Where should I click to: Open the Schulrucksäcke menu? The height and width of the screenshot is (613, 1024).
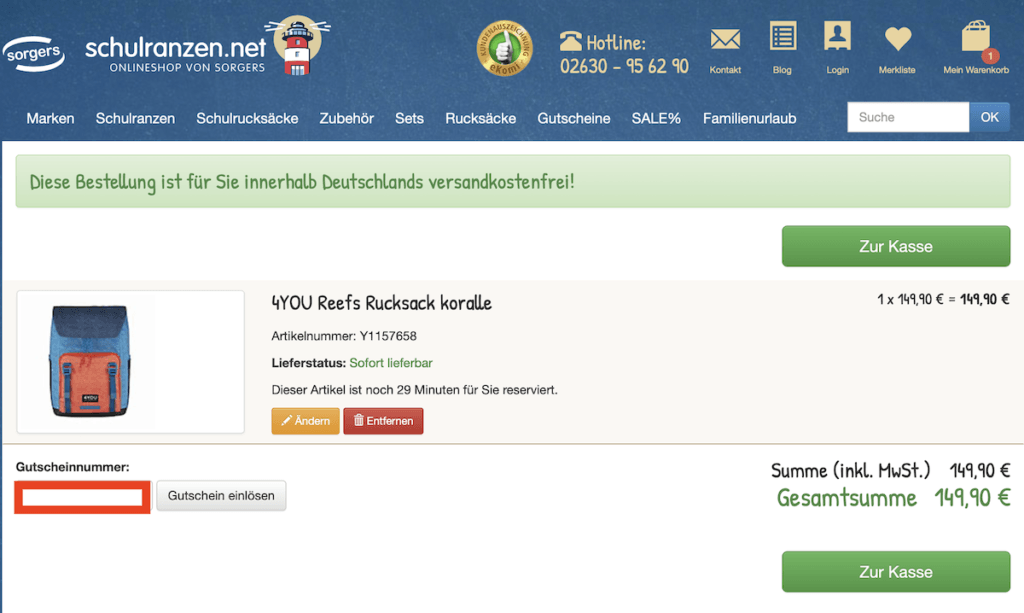coord(247,118)
